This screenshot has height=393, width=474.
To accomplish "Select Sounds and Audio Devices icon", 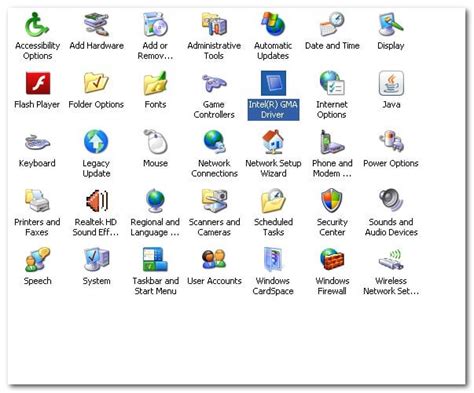I will (391, 201).
